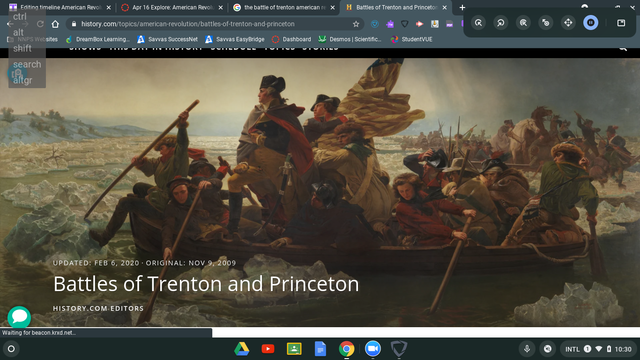This screenshot has height=360, width=640.
Task: Open the DreamBox Learning bookmark
Action: click(98, 39)
